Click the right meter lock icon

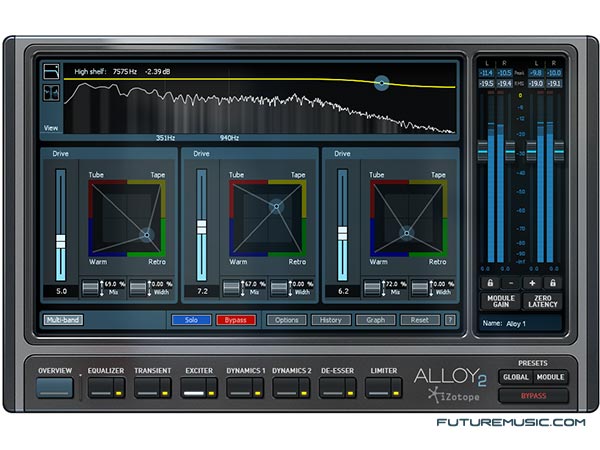click(x=553, y=283)
